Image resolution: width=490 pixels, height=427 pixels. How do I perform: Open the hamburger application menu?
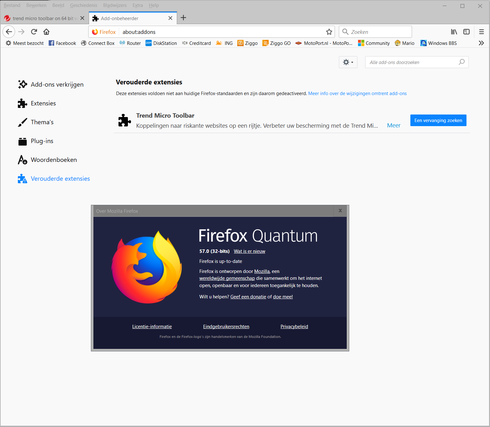(x=481, y=32)
